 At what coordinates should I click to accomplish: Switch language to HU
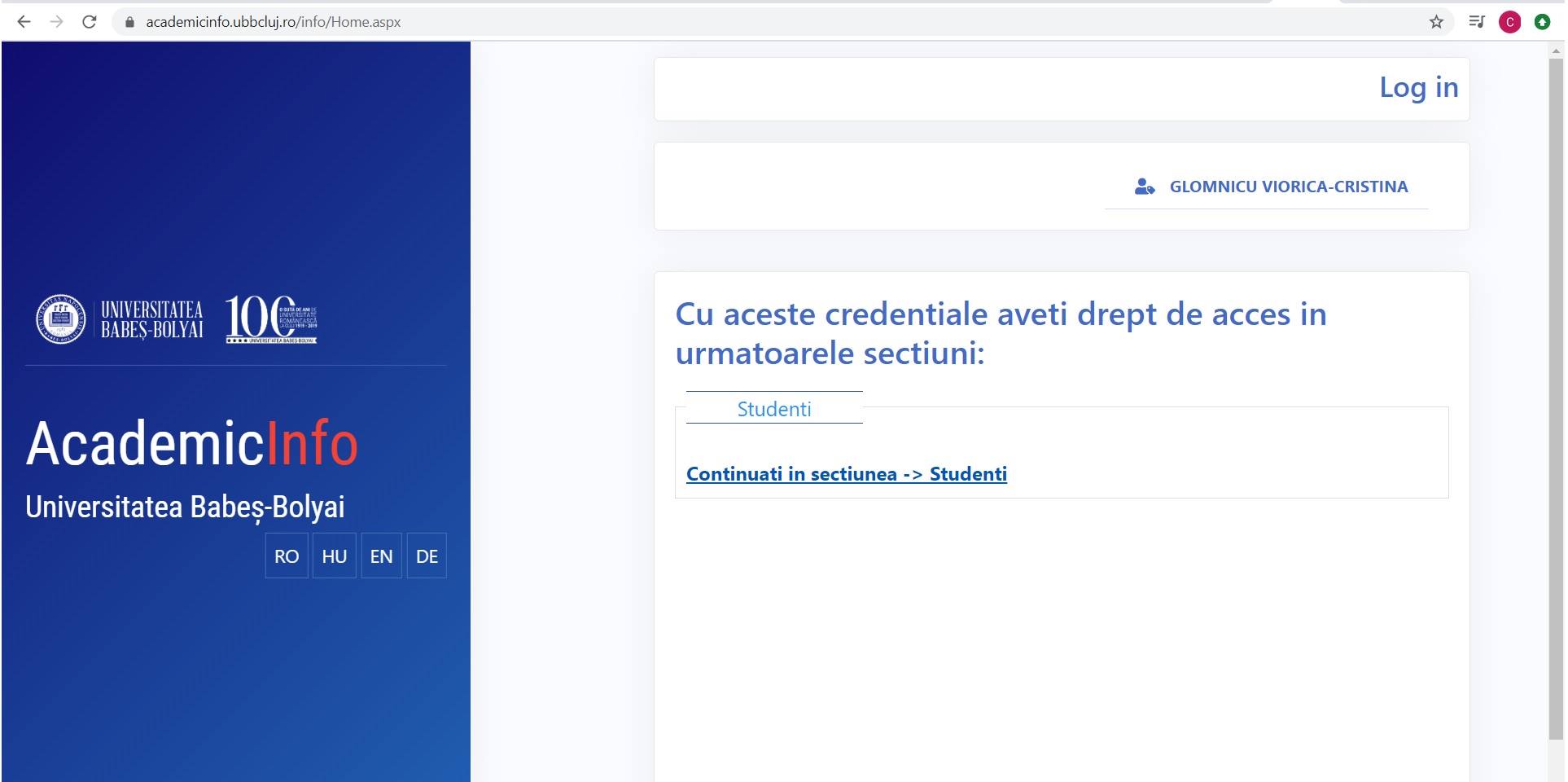(335, 556)
